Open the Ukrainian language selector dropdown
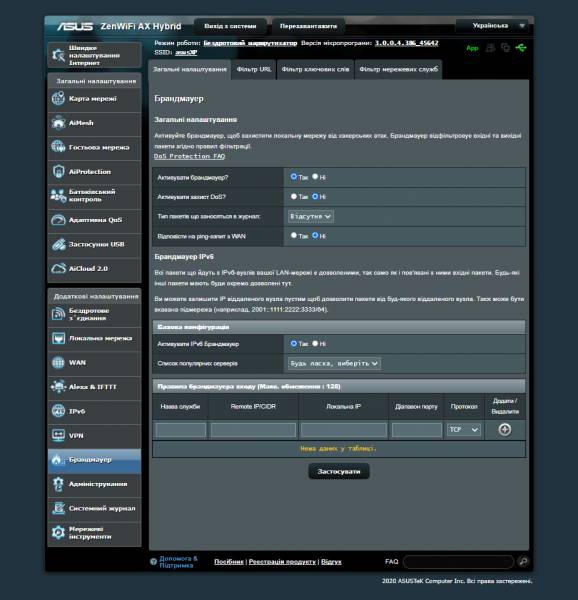The width and height of the screenshot is (578, 600). tap(493, 26)
